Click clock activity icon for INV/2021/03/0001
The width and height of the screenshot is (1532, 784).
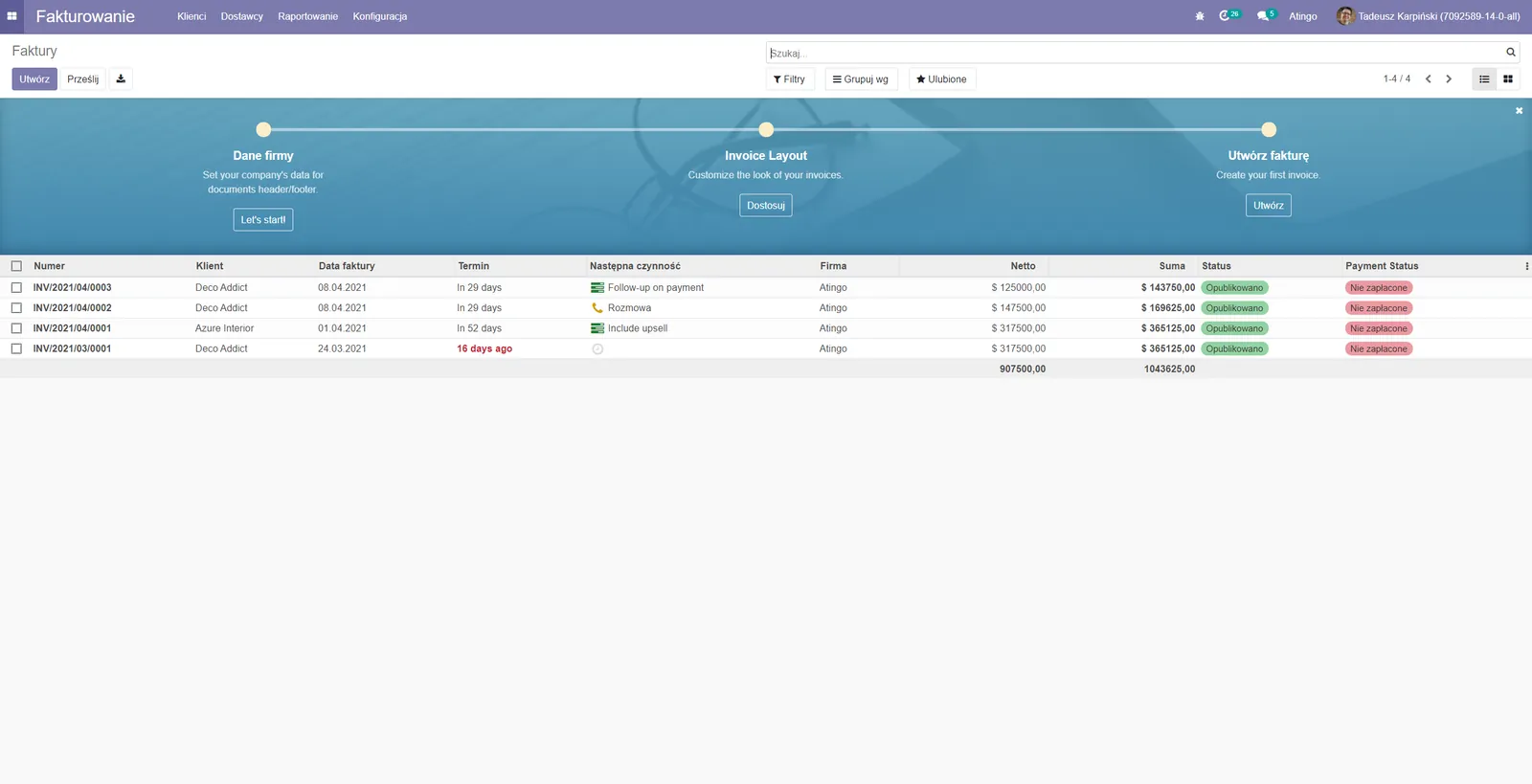[x=597, y=349]
